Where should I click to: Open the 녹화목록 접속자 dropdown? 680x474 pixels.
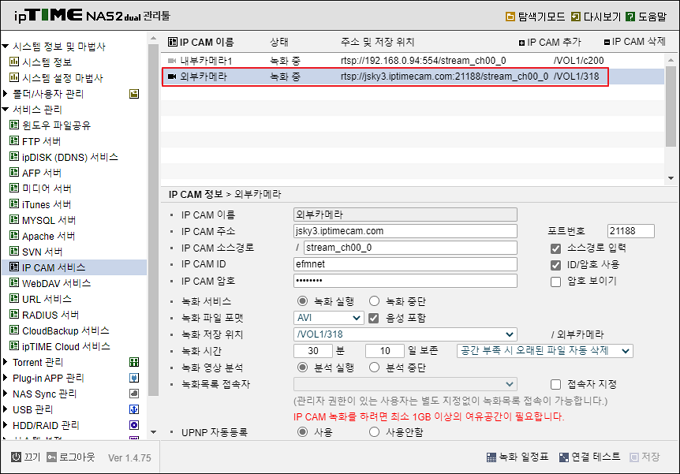[405, 384]
